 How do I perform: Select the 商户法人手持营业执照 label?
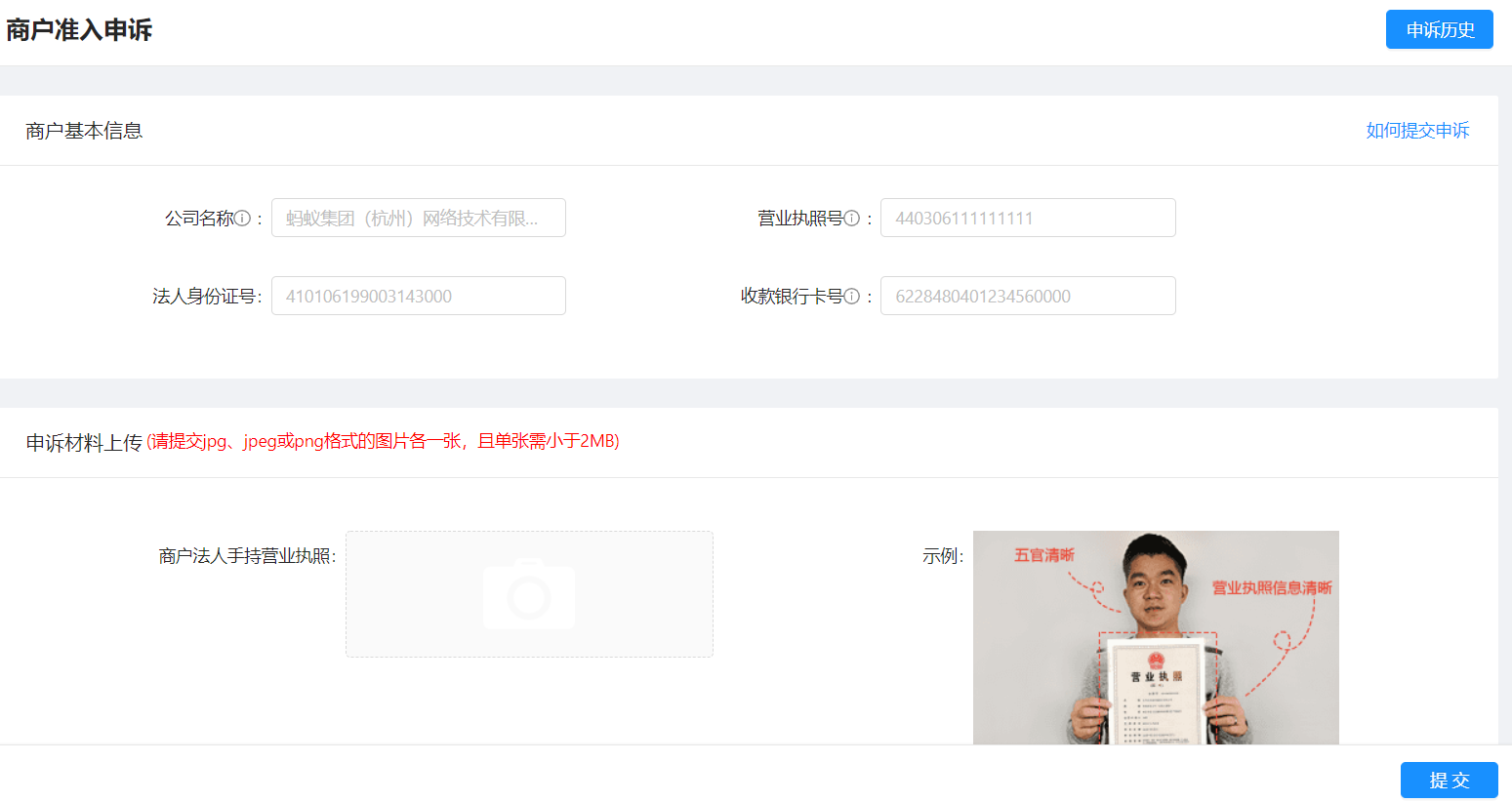[247, 556]
